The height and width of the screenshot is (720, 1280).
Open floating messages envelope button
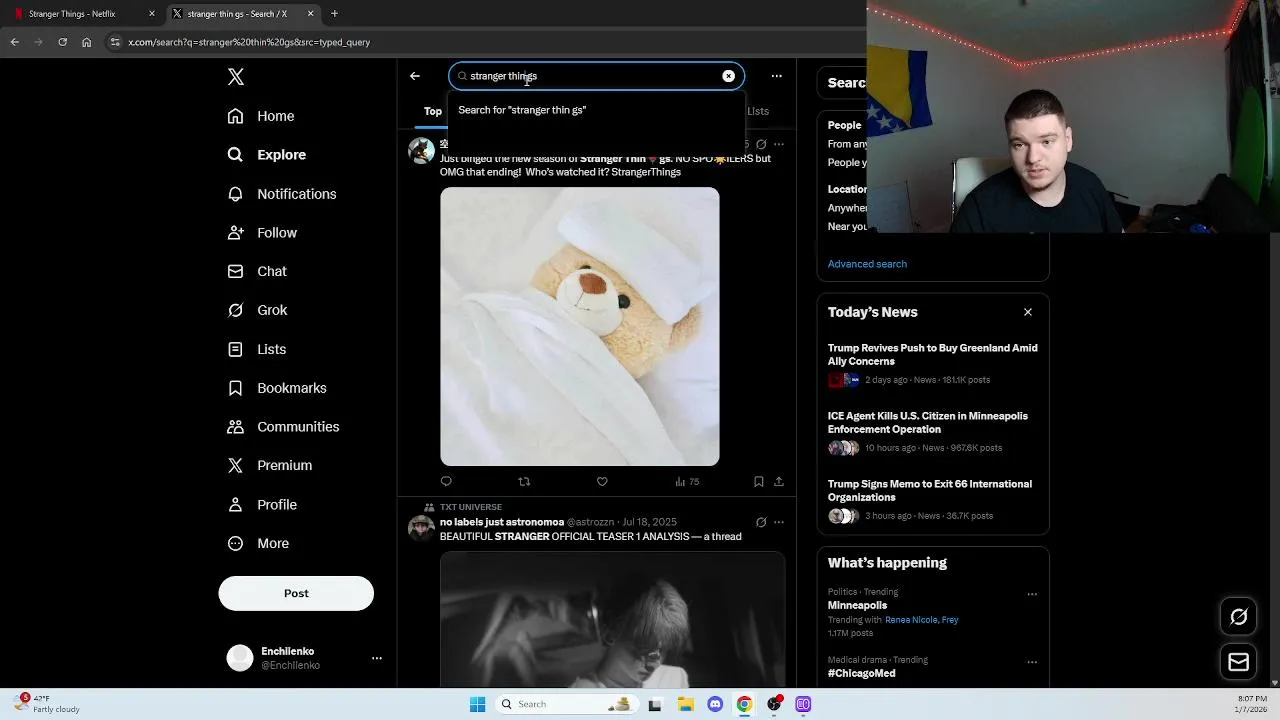(1239, 662)
